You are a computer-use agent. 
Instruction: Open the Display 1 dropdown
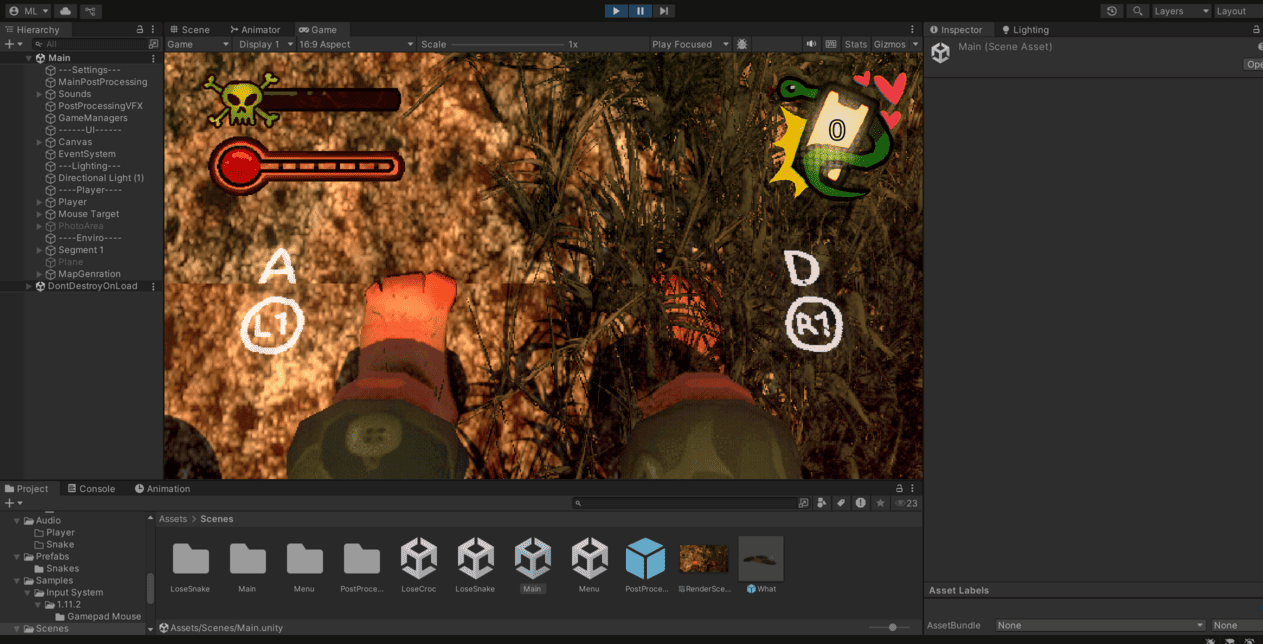click(265, 44)
